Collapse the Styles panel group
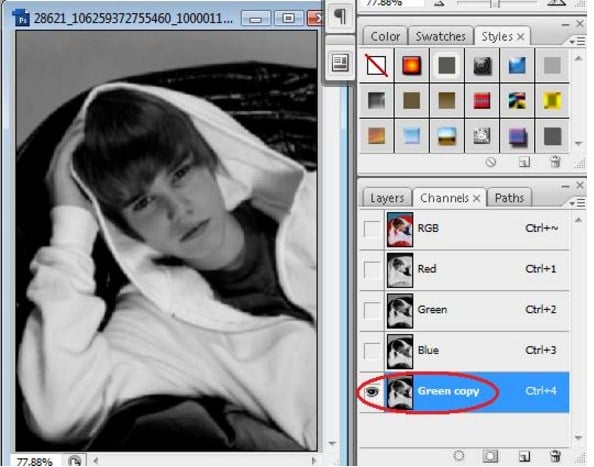Image resolution: width=594 pixels, height=467 pixels. coord(565,25)
